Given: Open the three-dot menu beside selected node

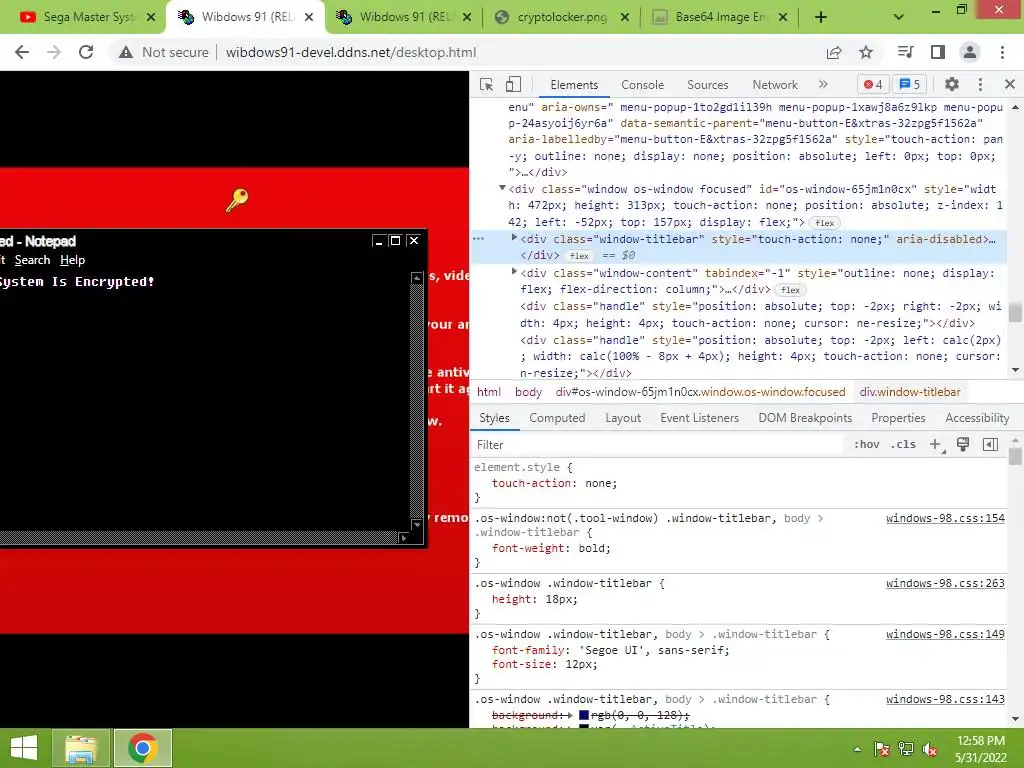Looking at the screenshot, I should pyautogui.click(x=479, y=239).
